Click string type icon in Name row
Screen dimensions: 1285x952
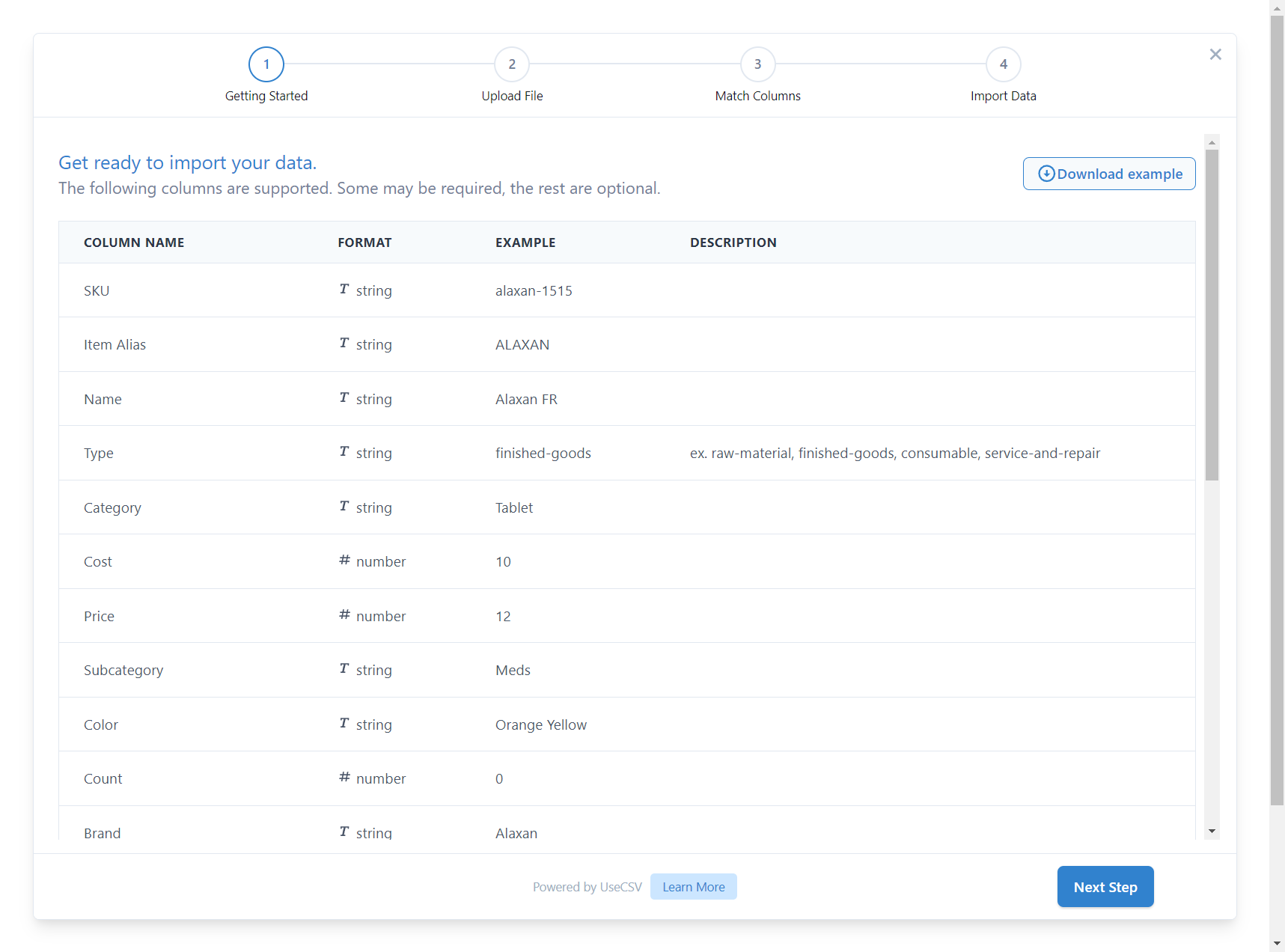344,397
